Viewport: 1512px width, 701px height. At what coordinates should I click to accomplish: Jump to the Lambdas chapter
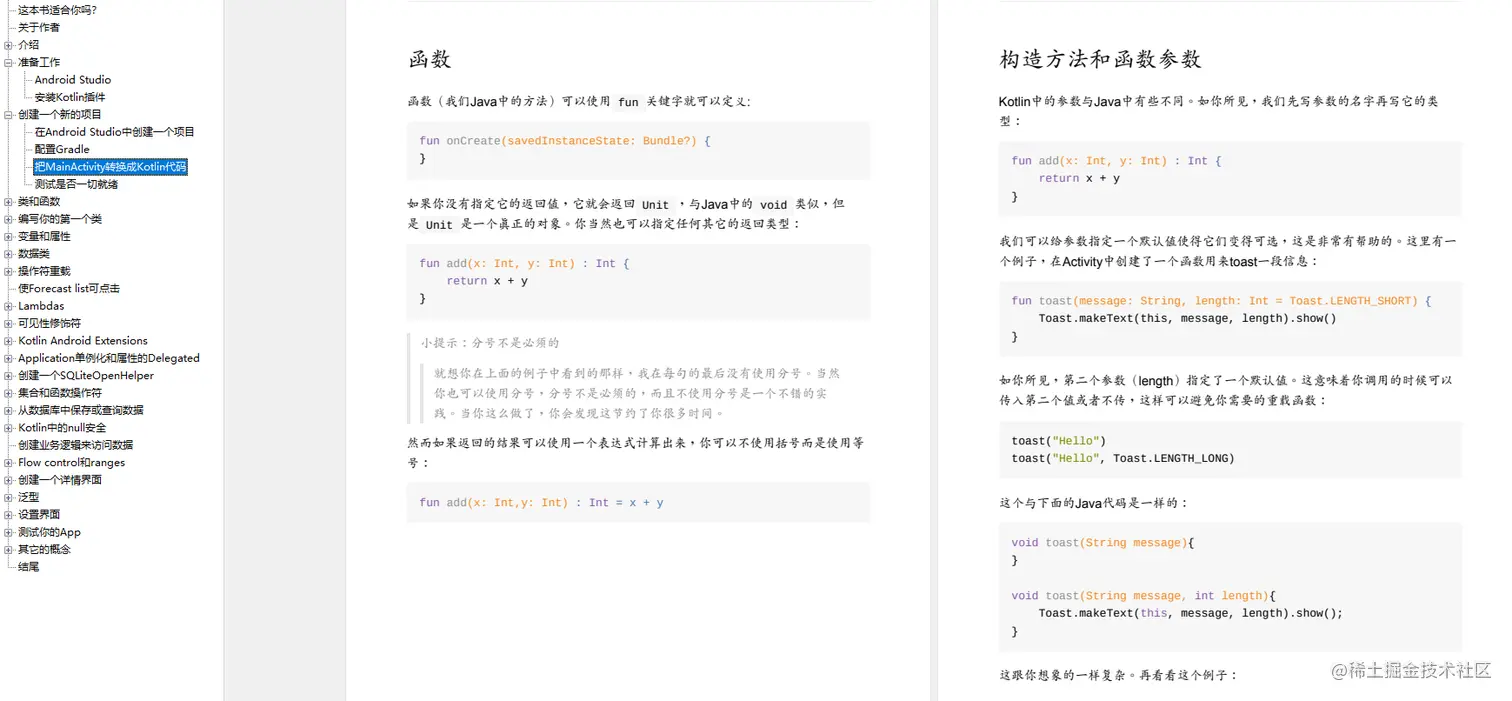41,306
